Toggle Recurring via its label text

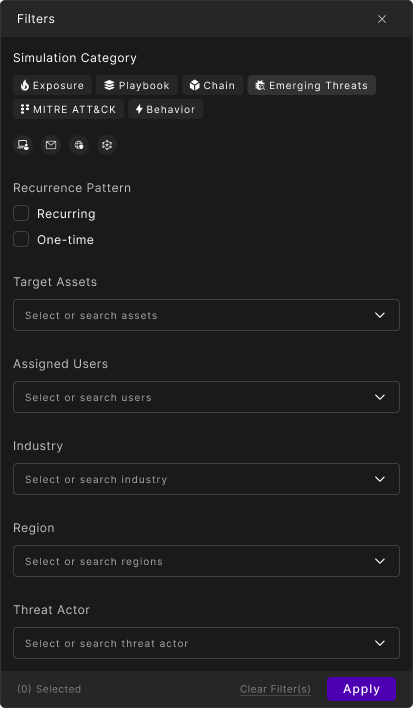(x=66, y=214)
